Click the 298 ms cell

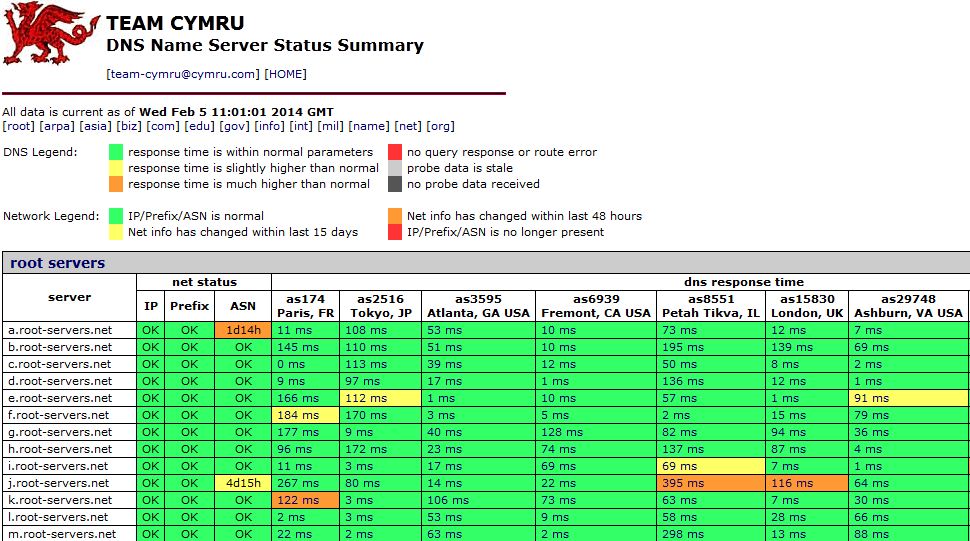click(711, 534)
